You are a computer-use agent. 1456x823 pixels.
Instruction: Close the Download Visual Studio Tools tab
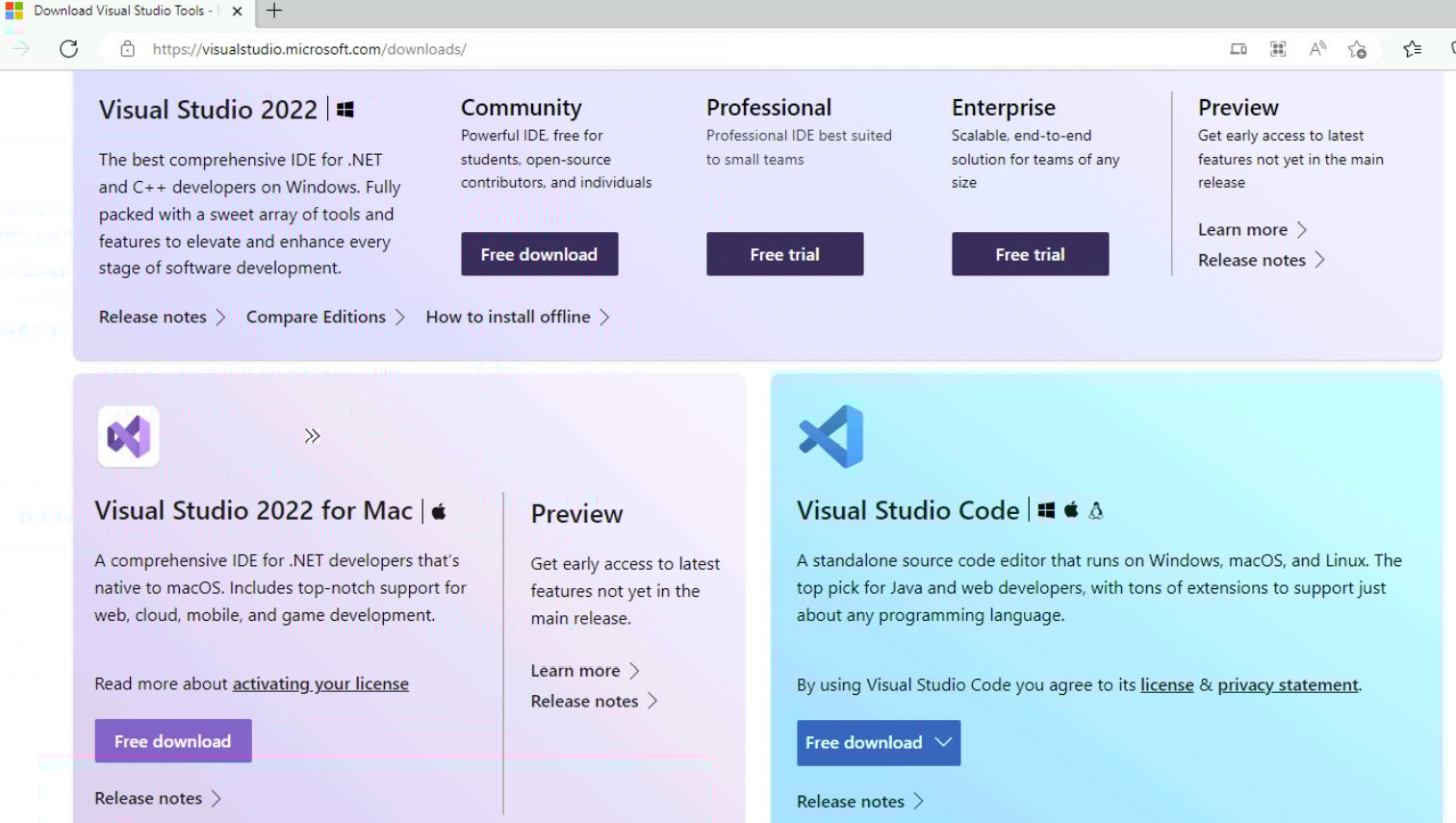click(x=237, y=12)
